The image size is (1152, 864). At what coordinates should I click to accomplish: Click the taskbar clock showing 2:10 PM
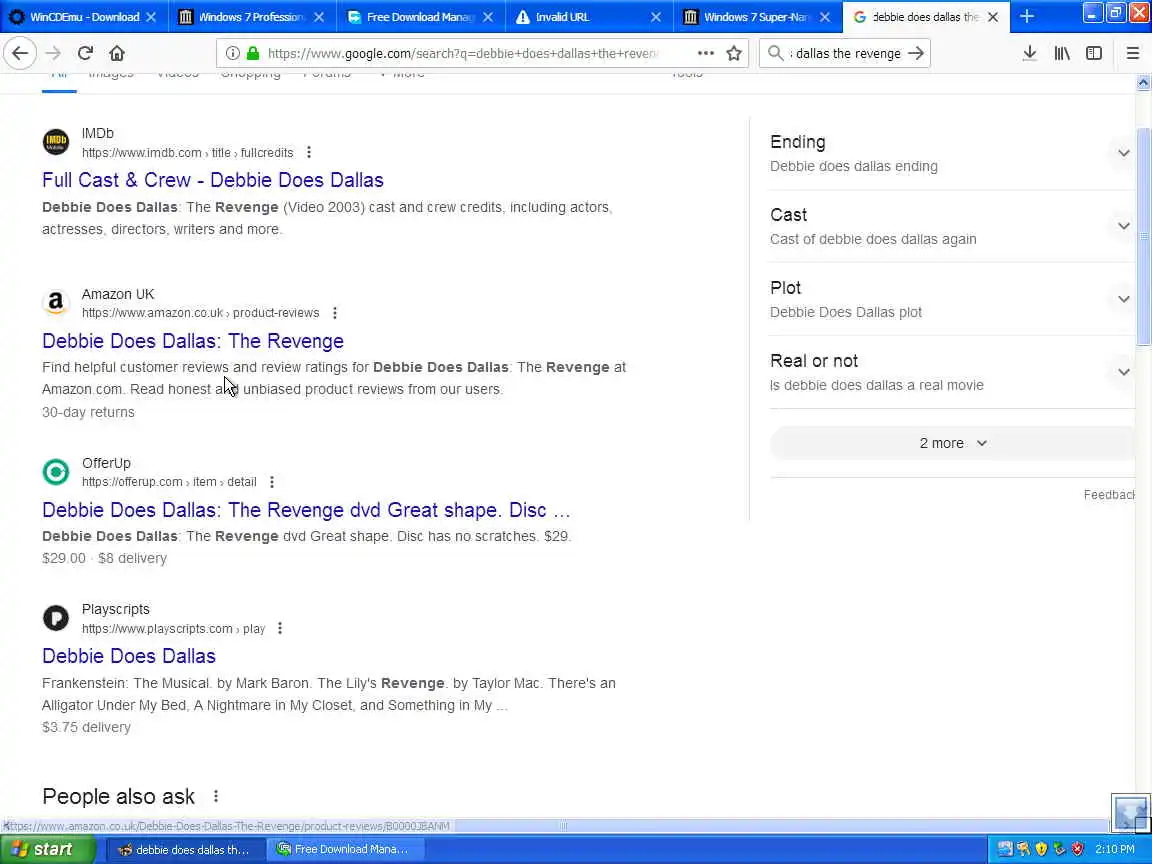(x=1115, y=849)
